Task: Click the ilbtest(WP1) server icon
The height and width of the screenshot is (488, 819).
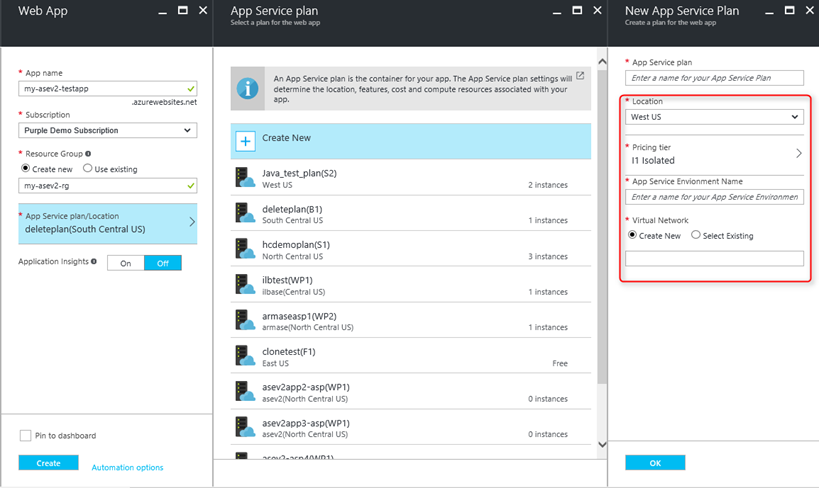Action: coord(244,285)
